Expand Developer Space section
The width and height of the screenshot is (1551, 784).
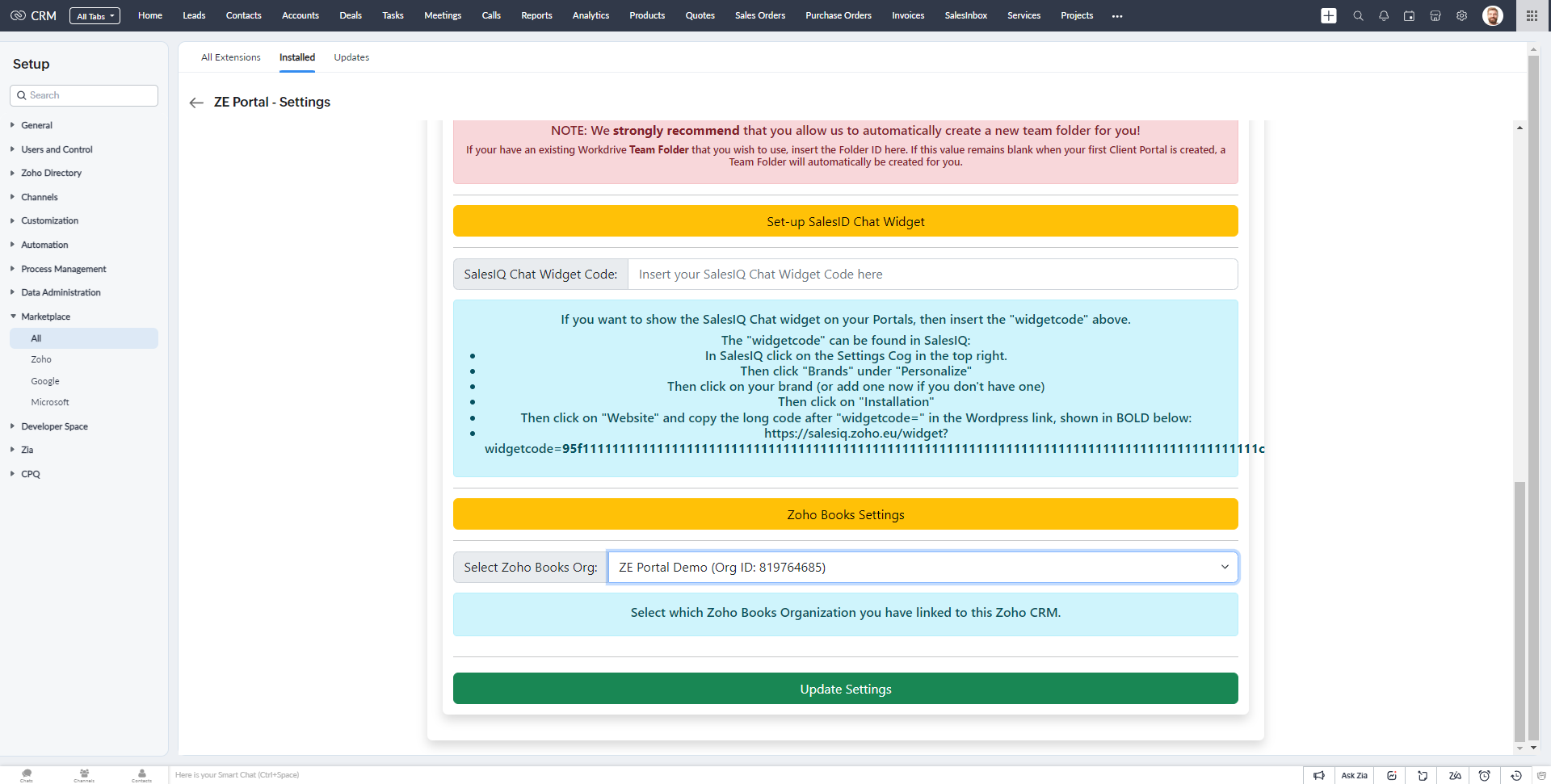(54, 426)
